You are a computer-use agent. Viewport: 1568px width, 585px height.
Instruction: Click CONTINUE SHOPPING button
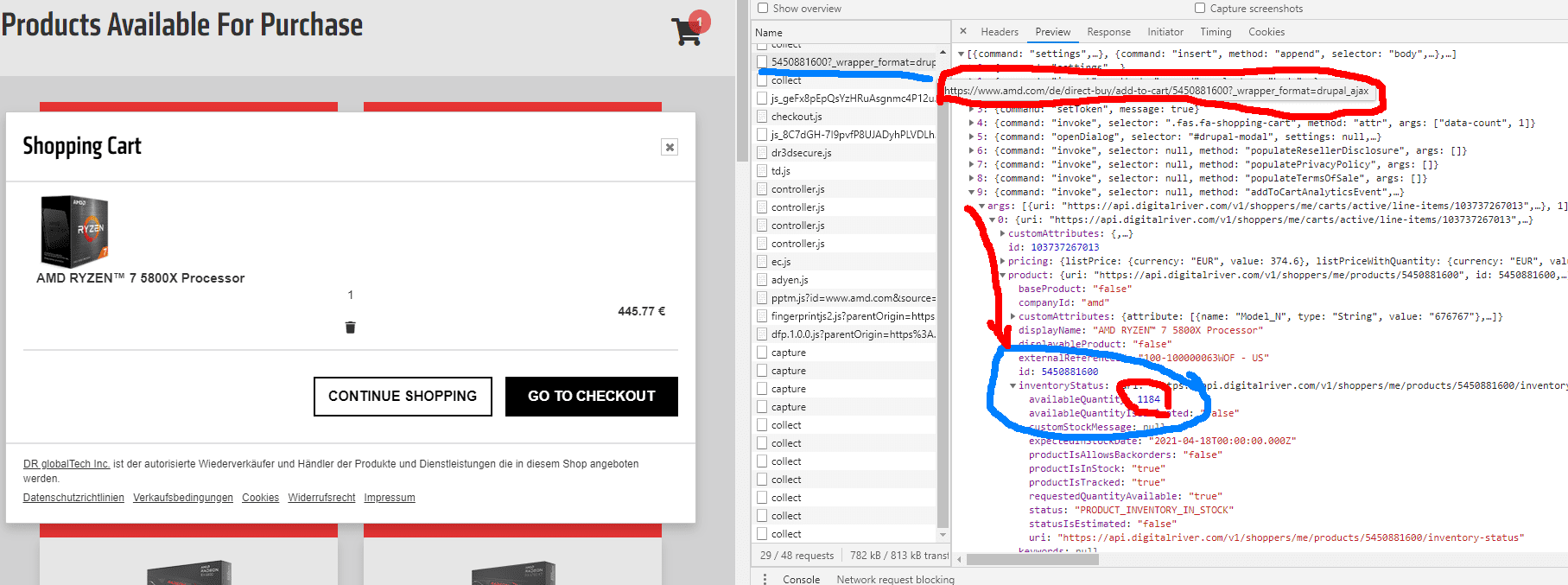coord(403,396)
